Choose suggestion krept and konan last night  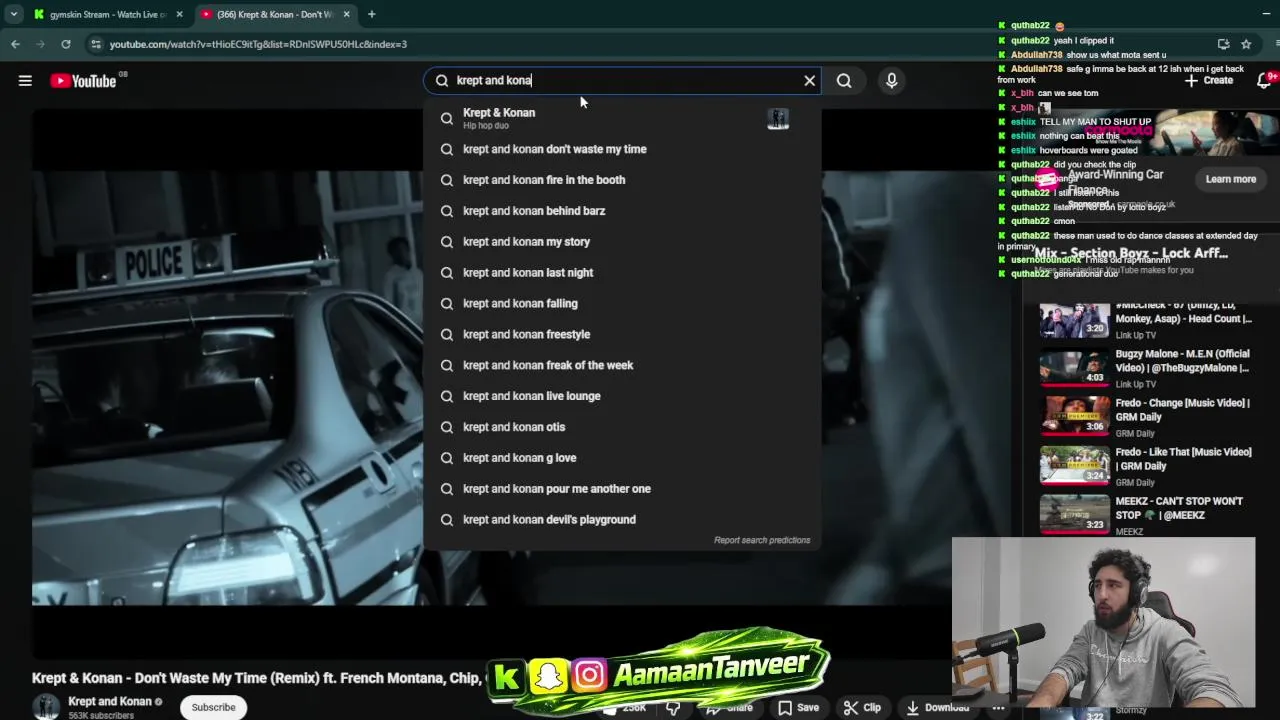click(621, 273)
